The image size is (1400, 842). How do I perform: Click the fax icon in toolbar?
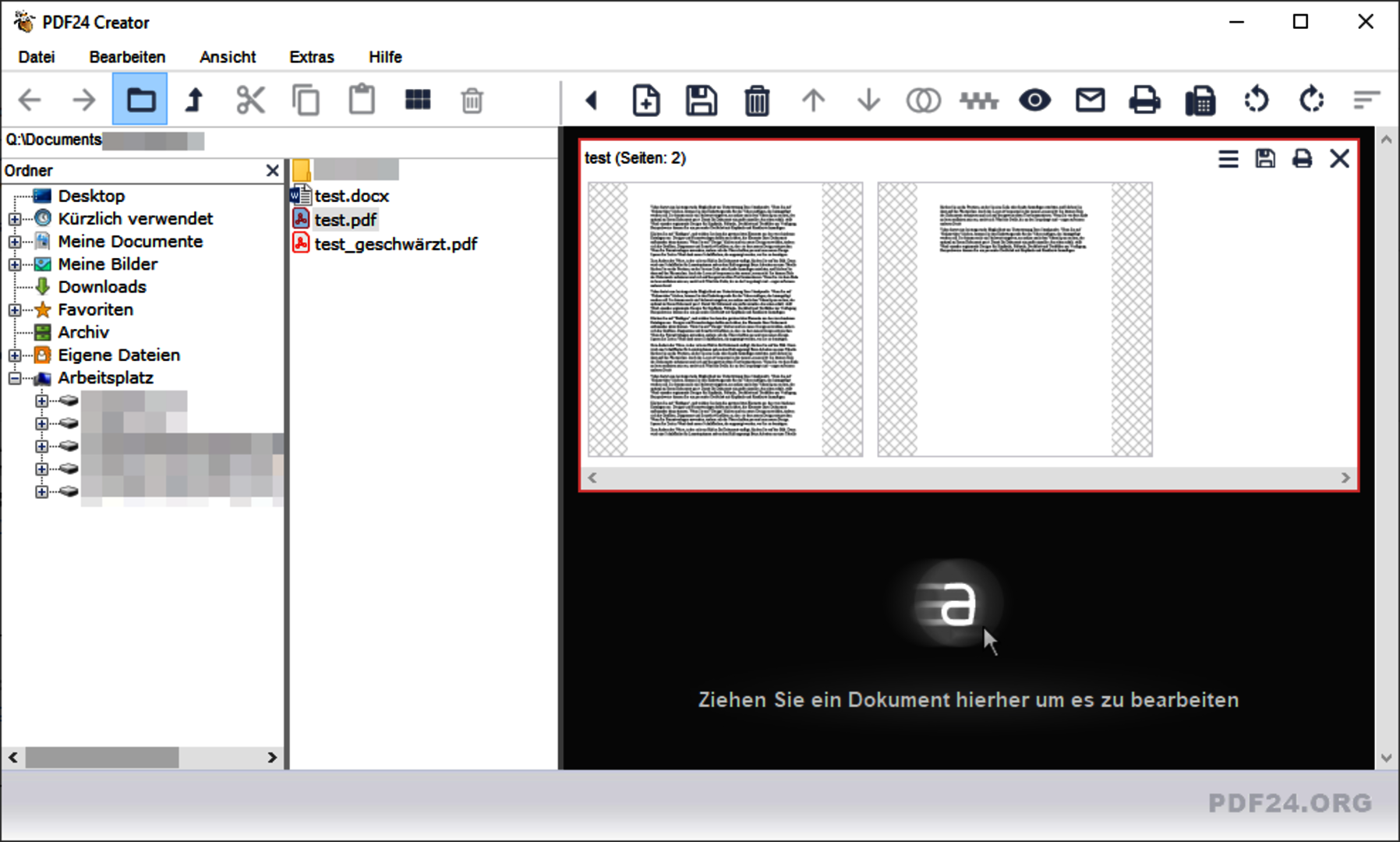1200,101
